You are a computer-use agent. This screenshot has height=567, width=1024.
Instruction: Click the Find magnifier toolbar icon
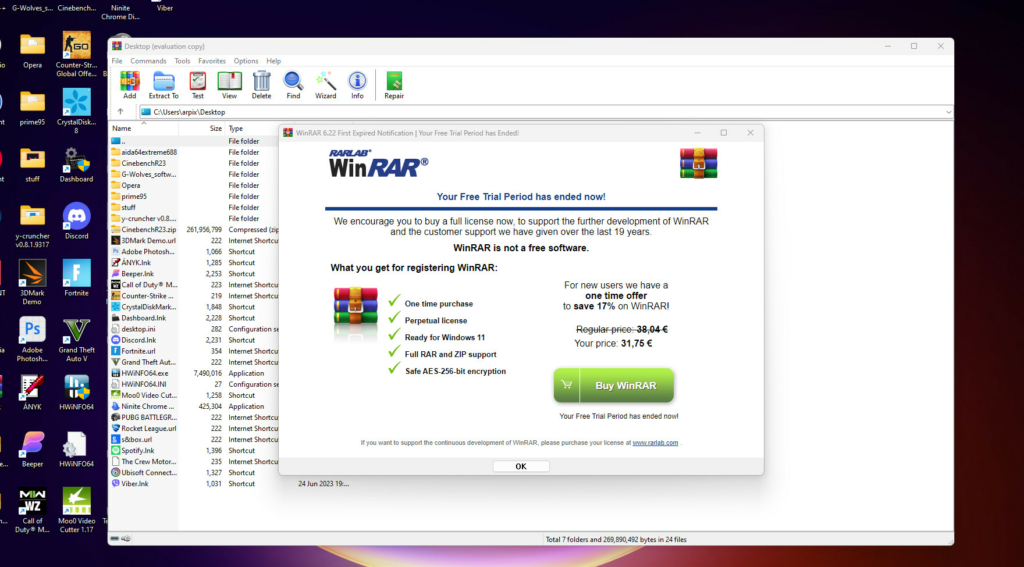click(293, 81)
